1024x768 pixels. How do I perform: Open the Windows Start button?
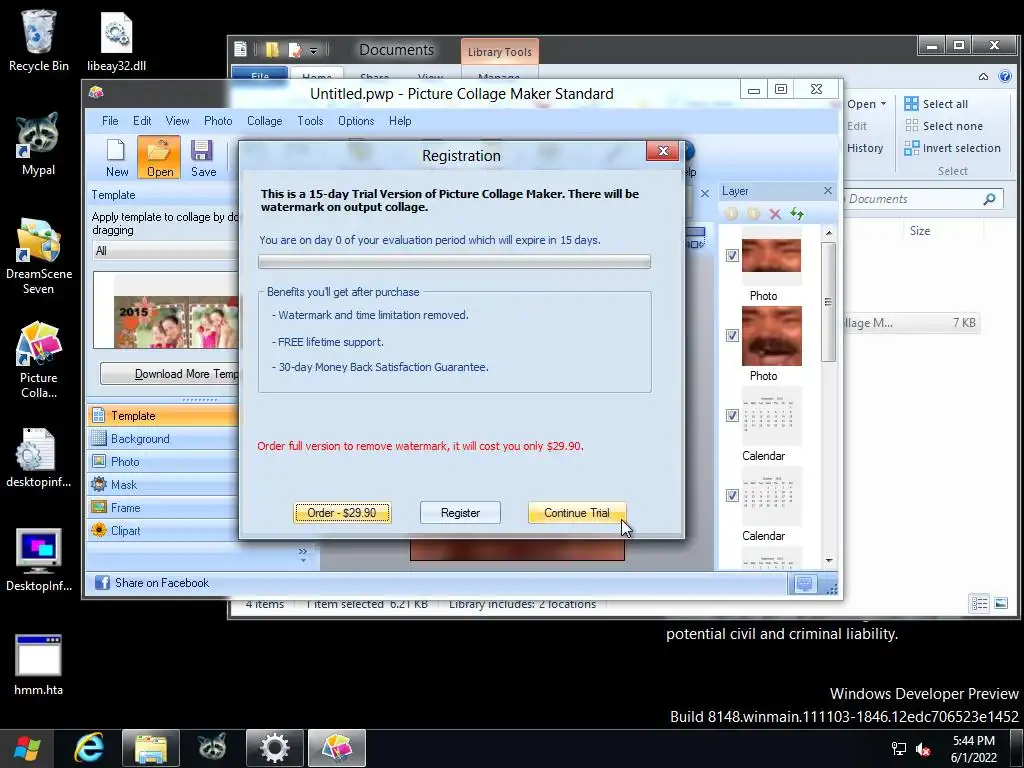26,748
